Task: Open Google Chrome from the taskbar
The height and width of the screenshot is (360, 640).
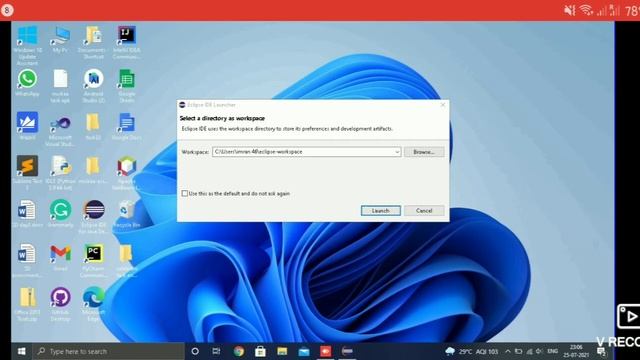Action: pos(239,351)
